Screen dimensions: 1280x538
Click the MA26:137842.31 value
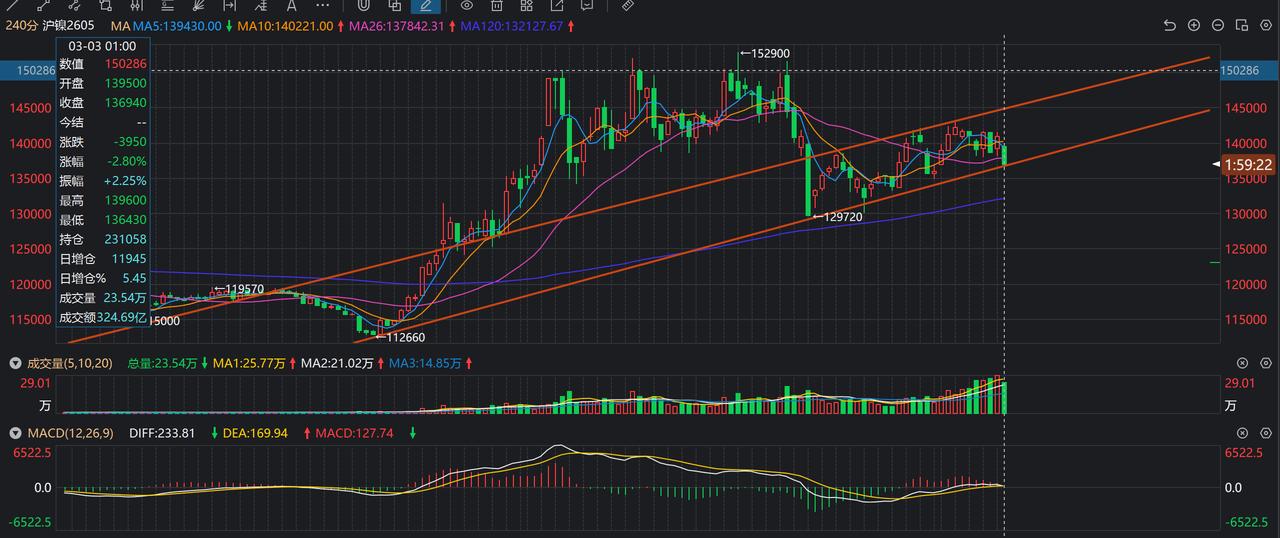(x=397, y=25)
